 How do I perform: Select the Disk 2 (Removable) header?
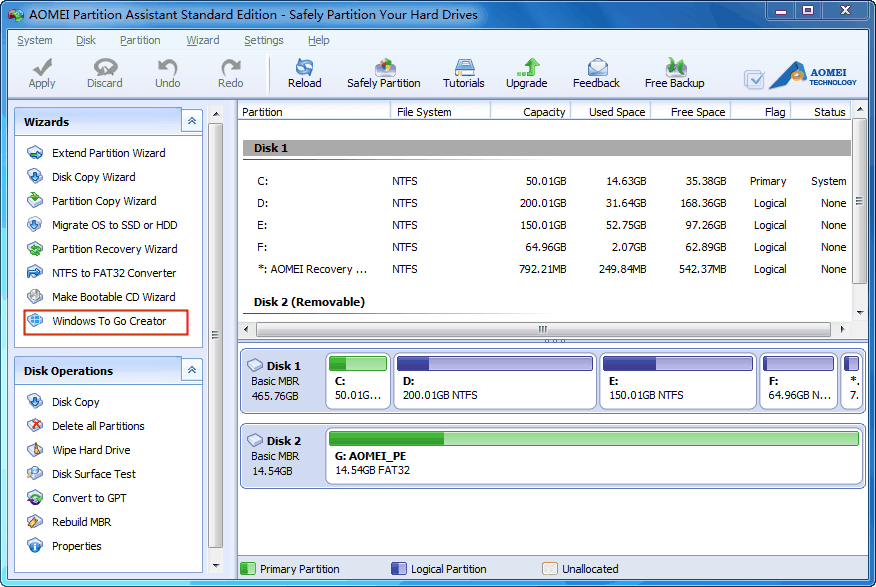click(309, 302)
